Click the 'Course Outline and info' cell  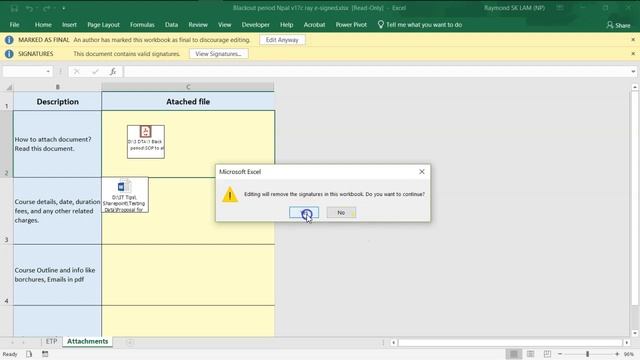[58, 275]
